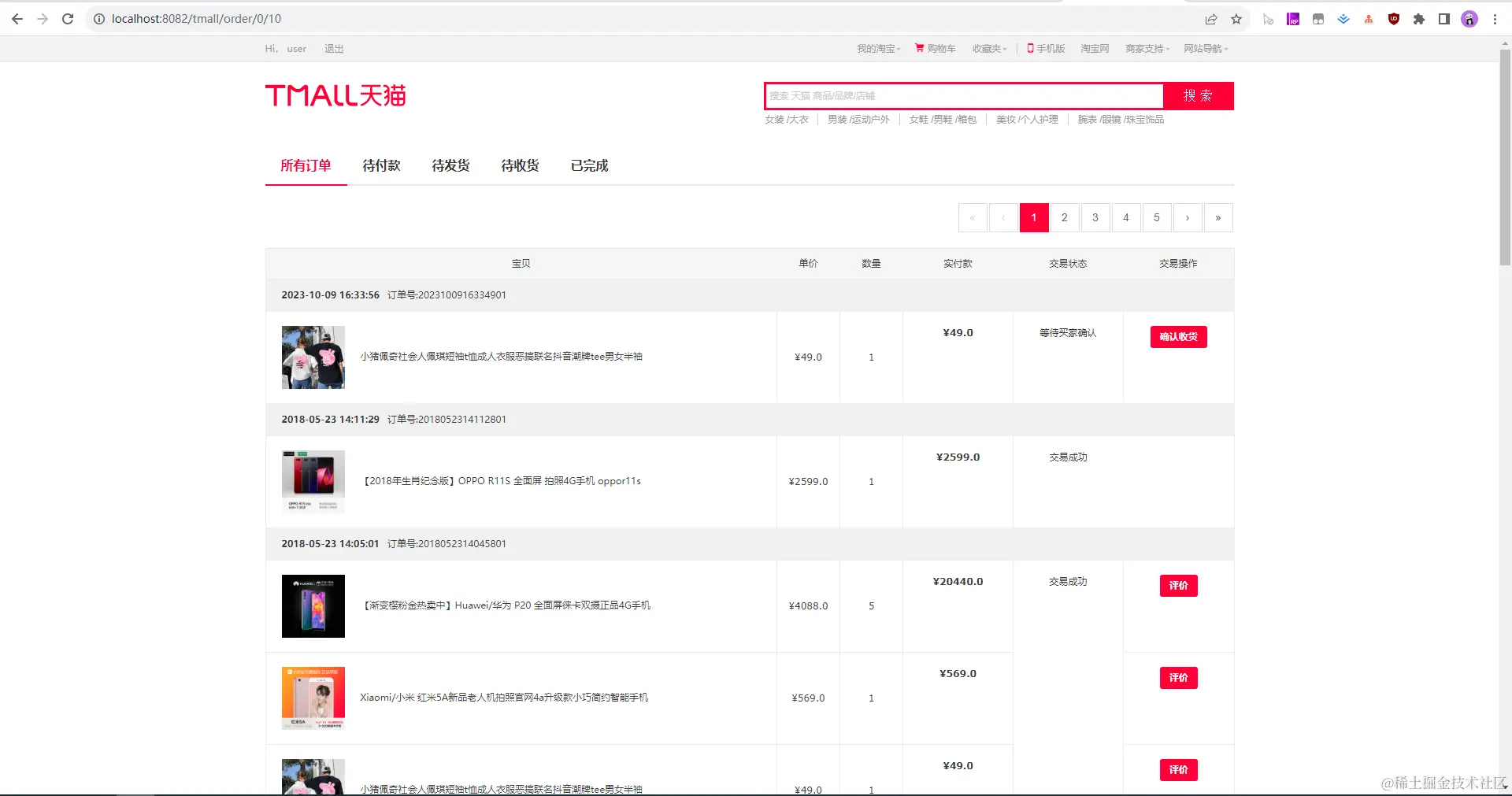Open the Xiaomi/小米 红米5A product title
The height and width of the screenshot is (796, 1512).
[x=504, y=698]
